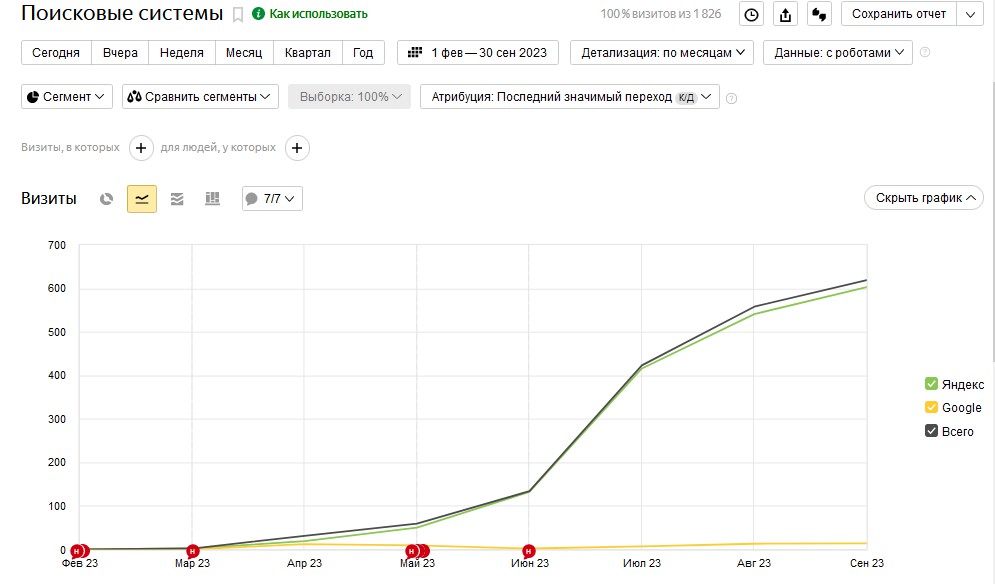Screen dimensions: 995x584
Task: Open Детализация: по месяцам dropdown
Action: pyautogui.click(x=662, y=53)
